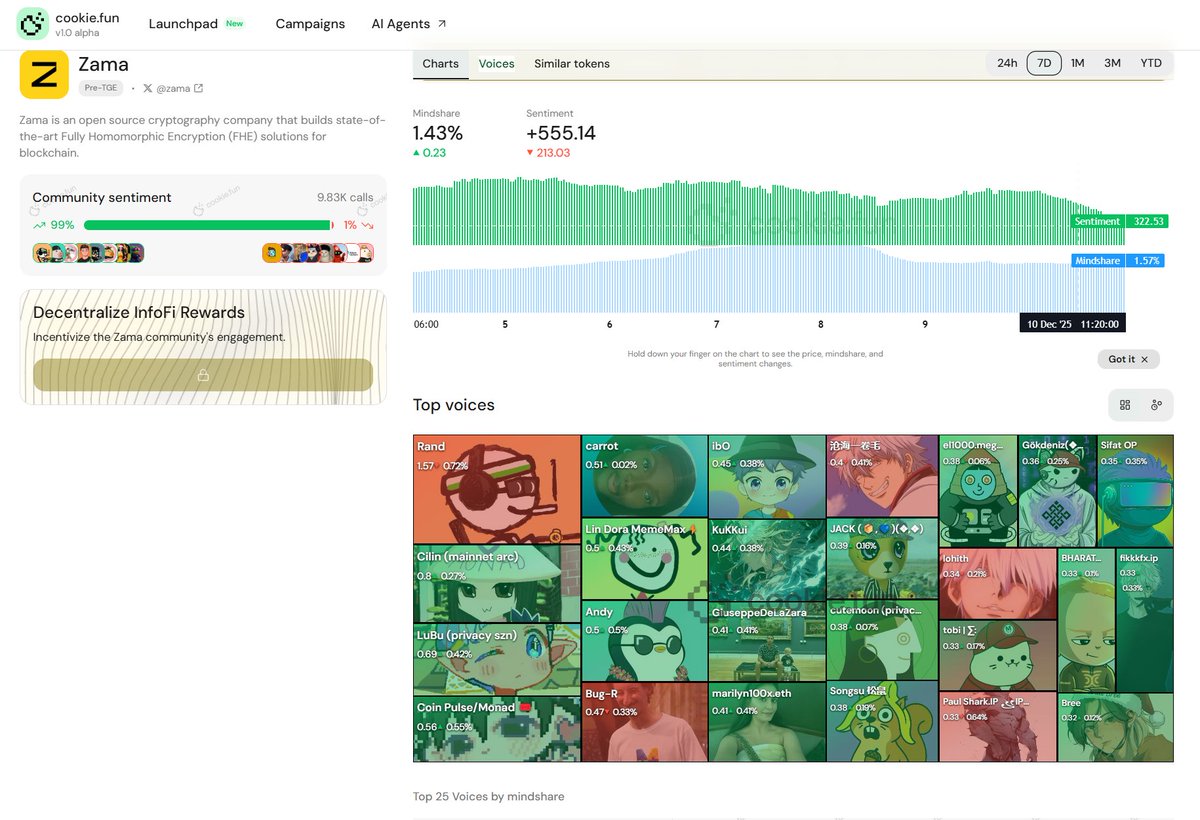Image resolution: width=1200 pixels, height=820 pixels.
Task: Click the 10 Dec '25 11:20:00 timeline marker
Action: [1072, 324]
